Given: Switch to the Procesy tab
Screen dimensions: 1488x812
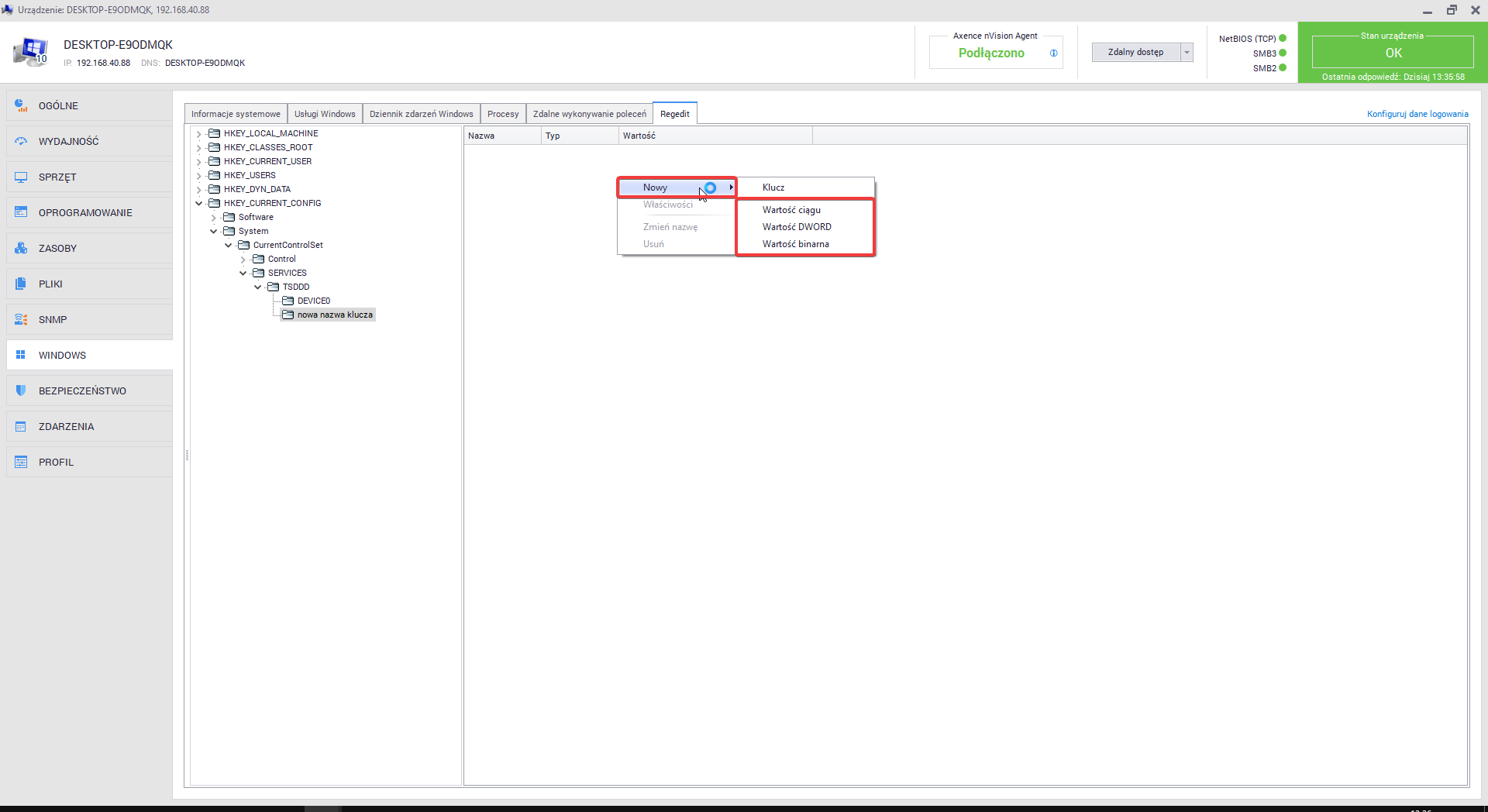Looking at the screenshot, I should 503,114.
